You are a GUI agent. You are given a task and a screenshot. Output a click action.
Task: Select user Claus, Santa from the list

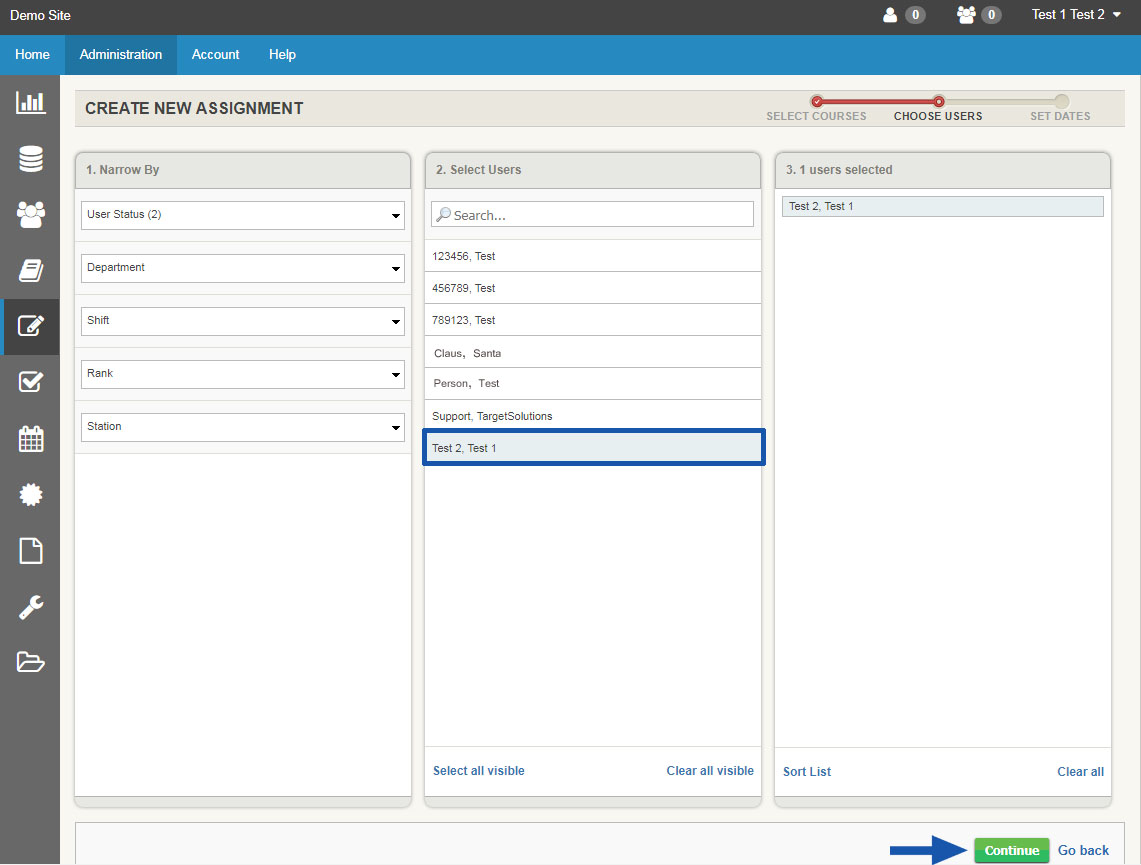(x=592, y=352)
